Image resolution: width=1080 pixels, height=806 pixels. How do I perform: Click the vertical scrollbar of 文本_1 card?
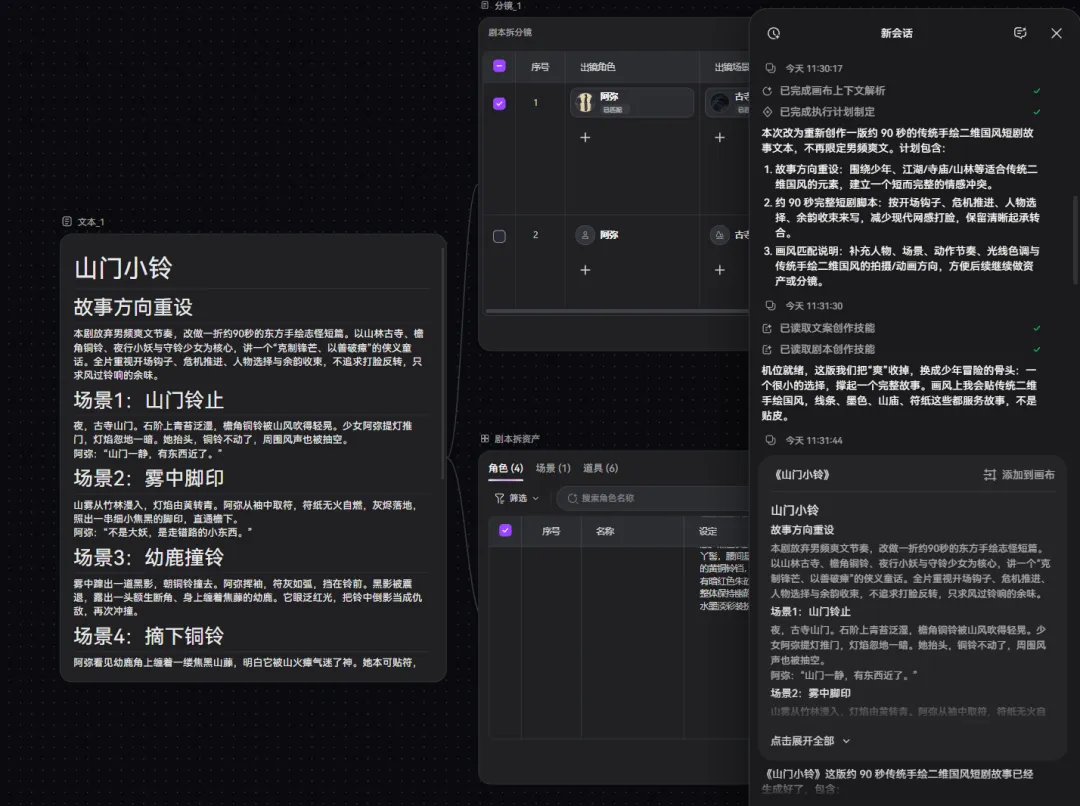pyautogui.click(x=443, y=363)
